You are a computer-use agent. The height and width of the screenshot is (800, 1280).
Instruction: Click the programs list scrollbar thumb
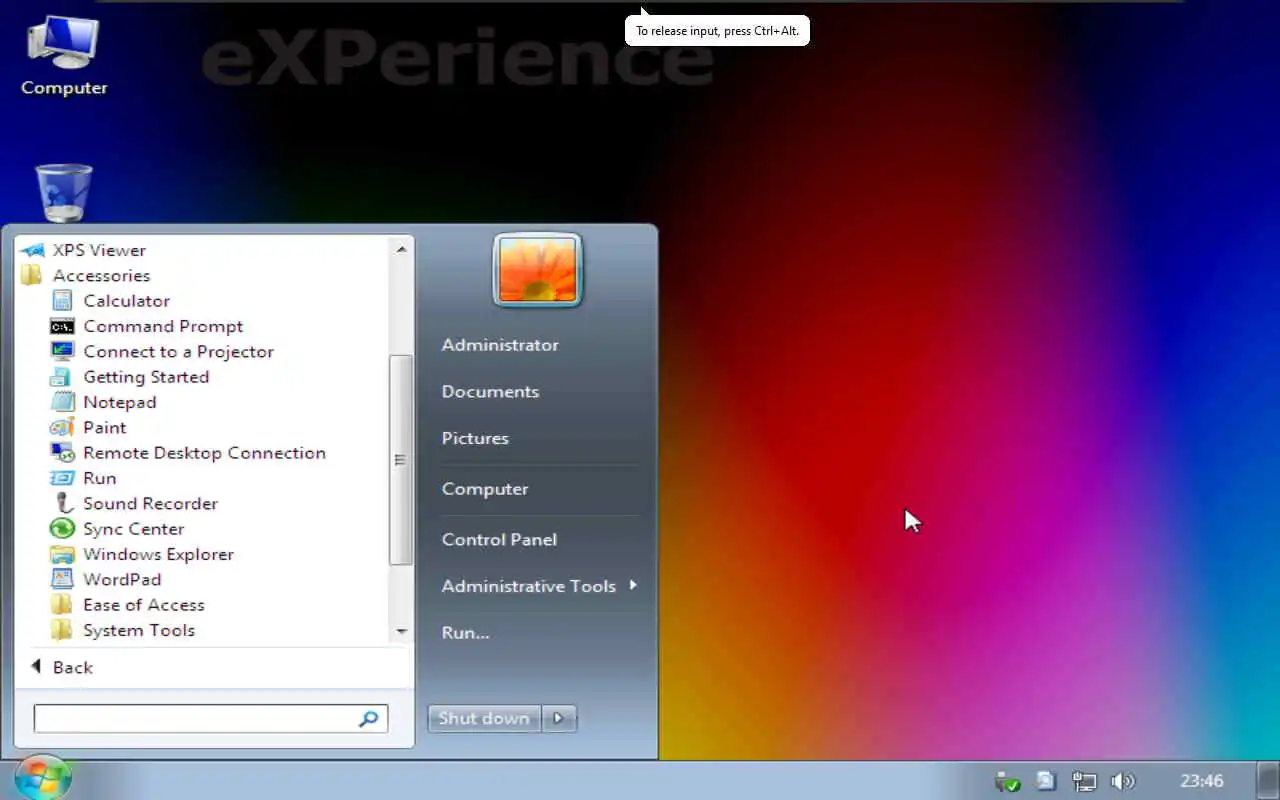tap(400, 460)
